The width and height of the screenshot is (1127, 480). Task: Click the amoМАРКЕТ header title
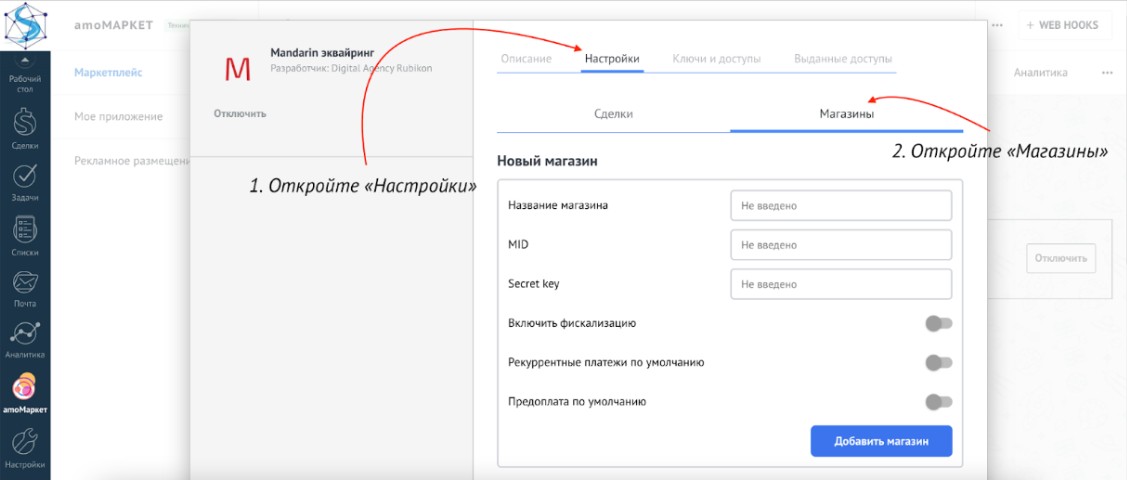(x=114, y=25)
